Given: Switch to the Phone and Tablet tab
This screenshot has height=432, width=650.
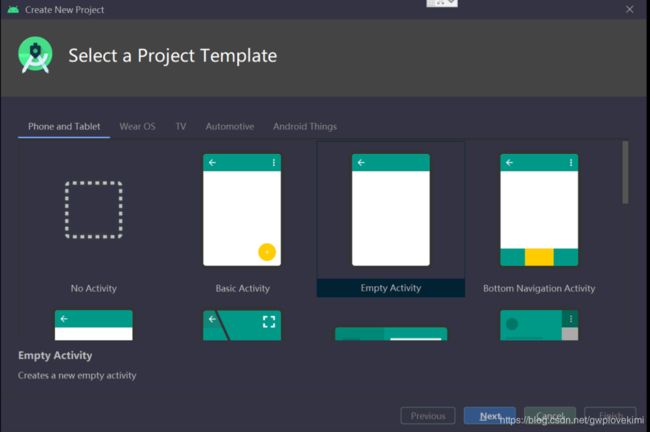Looking at the screenshot, I should point(64,126).
